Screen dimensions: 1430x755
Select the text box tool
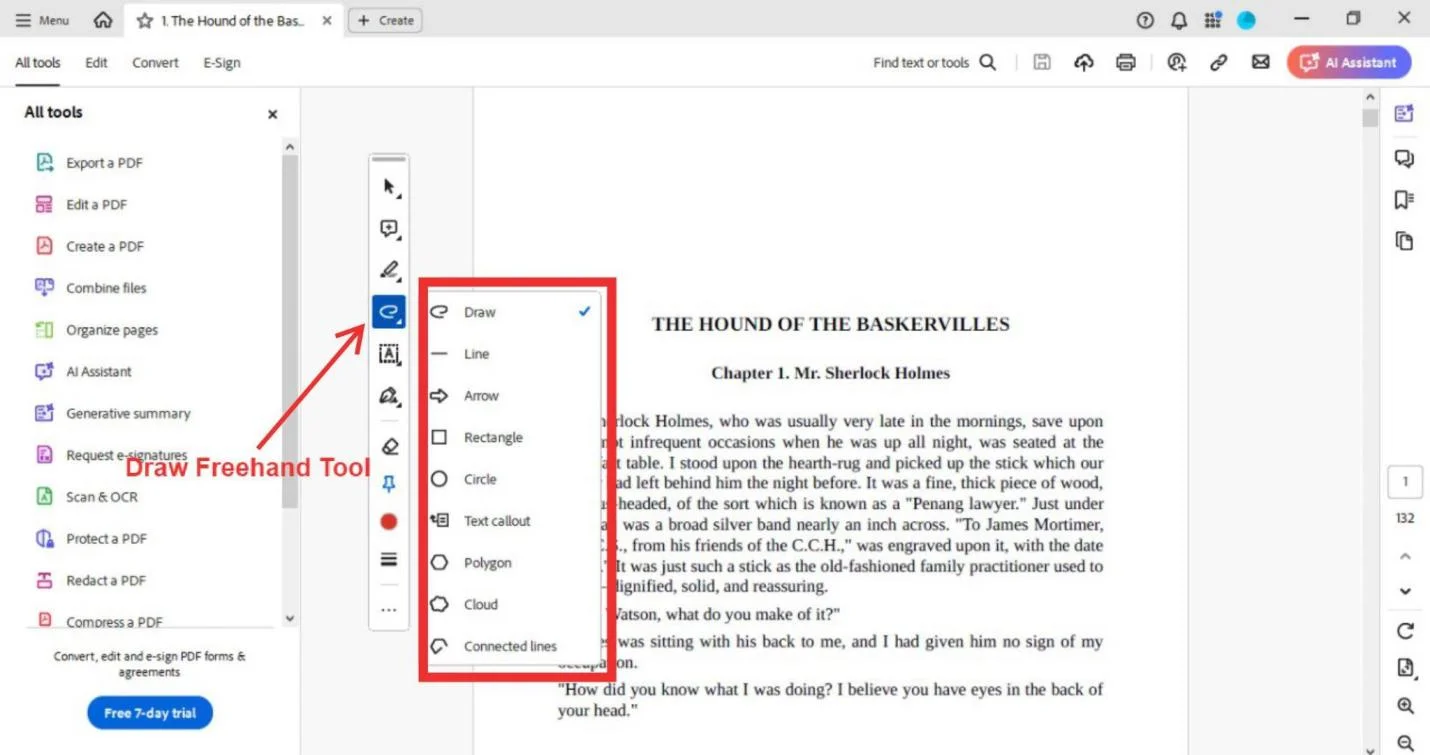pos(389,354)
